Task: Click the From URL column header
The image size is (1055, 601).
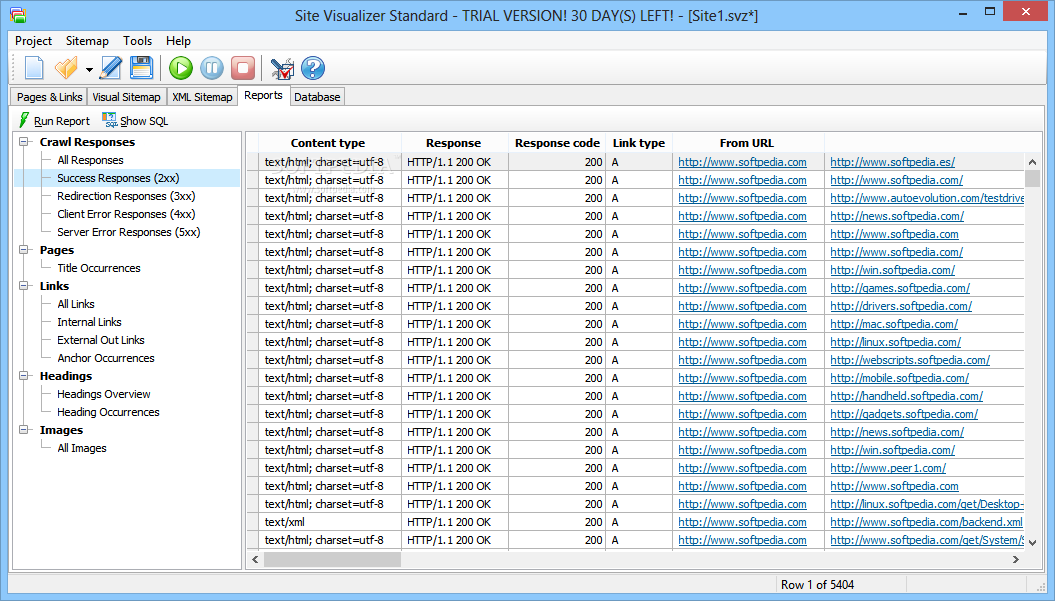Action: (748, 143)
